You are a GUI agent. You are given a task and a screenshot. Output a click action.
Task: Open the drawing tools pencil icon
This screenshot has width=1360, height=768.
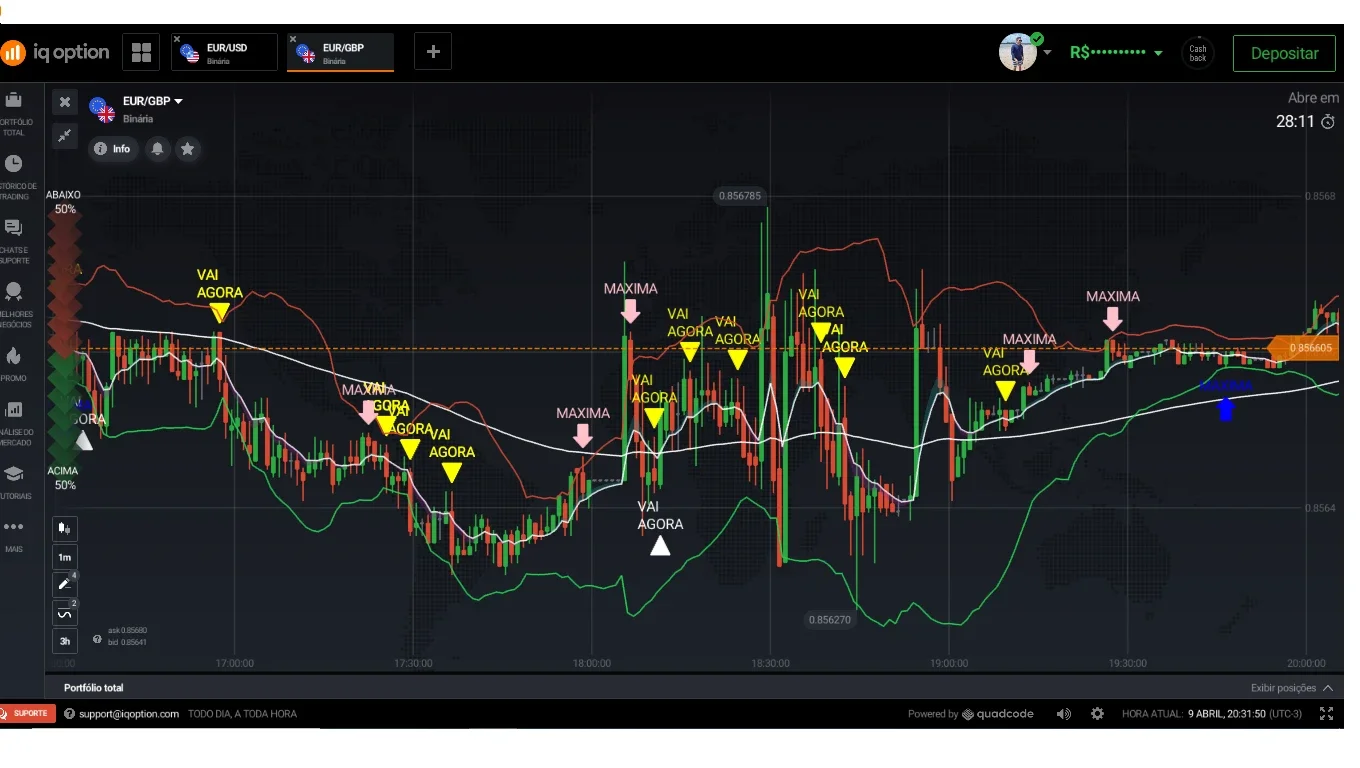point(64,585)
